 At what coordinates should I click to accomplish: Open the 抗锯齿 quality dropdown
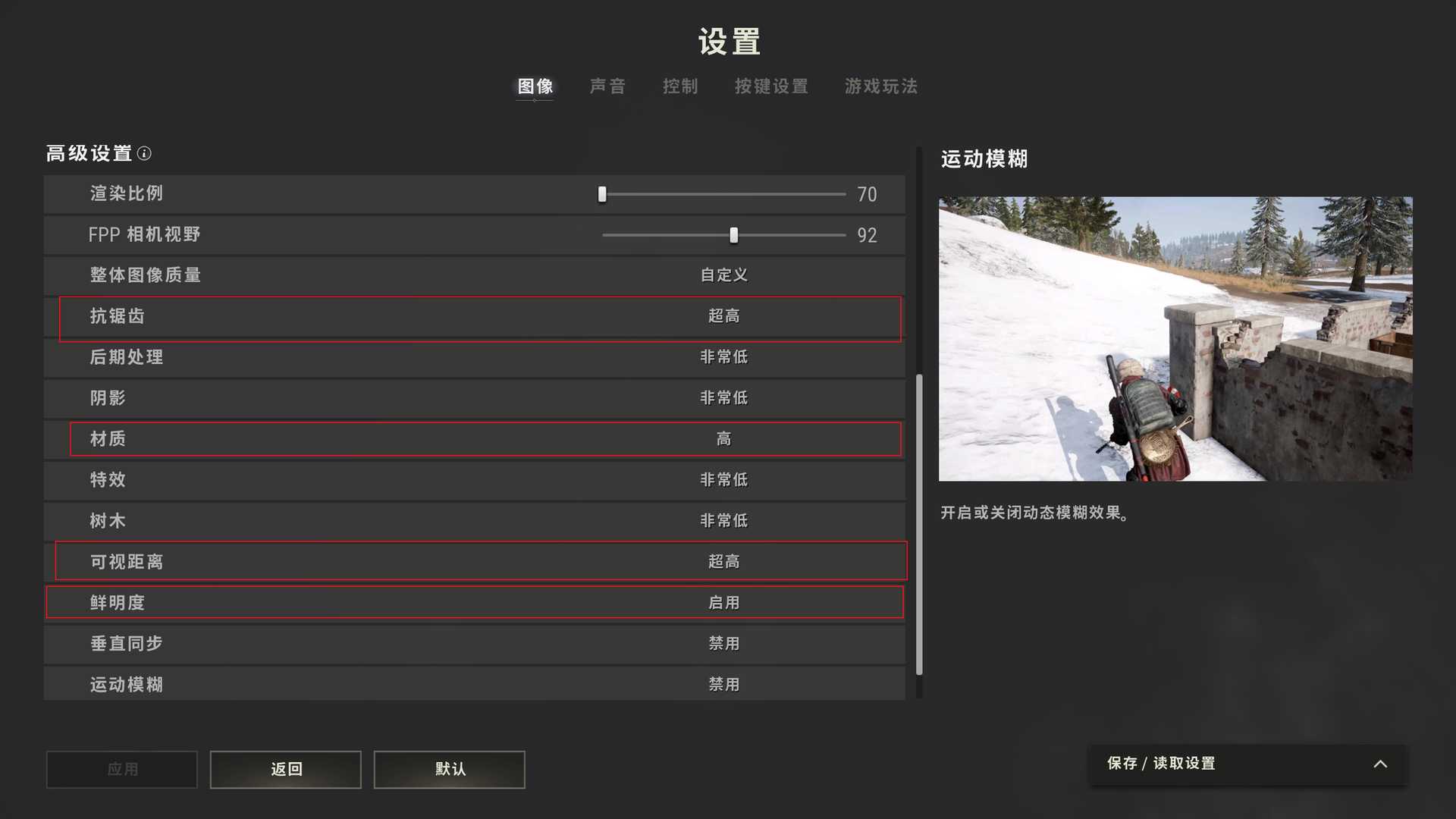tap(723, 316)
